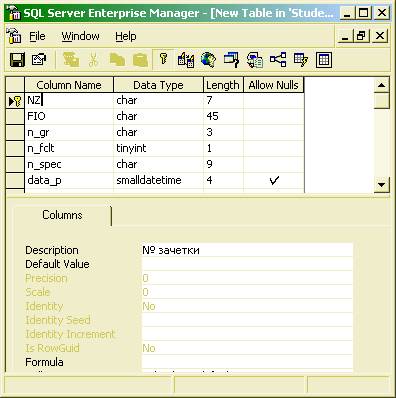Select the NZ row key selector
Image resolution: width=396 pixels, height=398 pixels.
pos(15,101)
